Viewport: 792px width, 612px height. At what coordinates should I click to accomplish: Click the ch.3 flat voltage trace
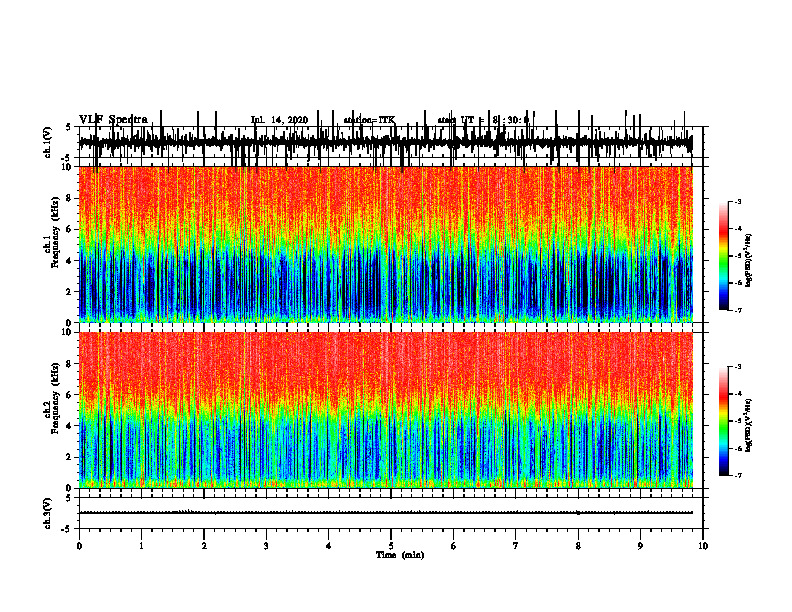coord(386,513)
